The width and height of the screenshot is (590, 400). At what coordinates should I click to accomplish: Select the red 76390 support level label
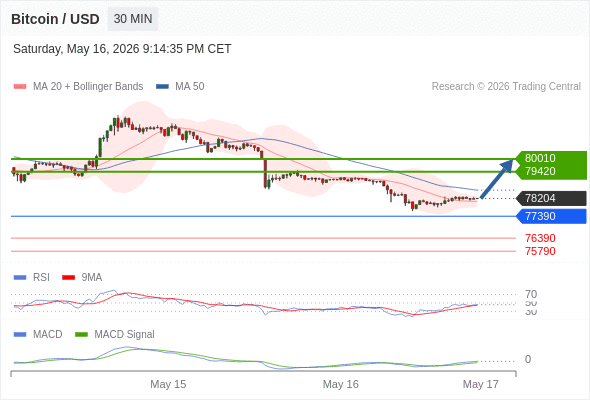coord(540,238)
